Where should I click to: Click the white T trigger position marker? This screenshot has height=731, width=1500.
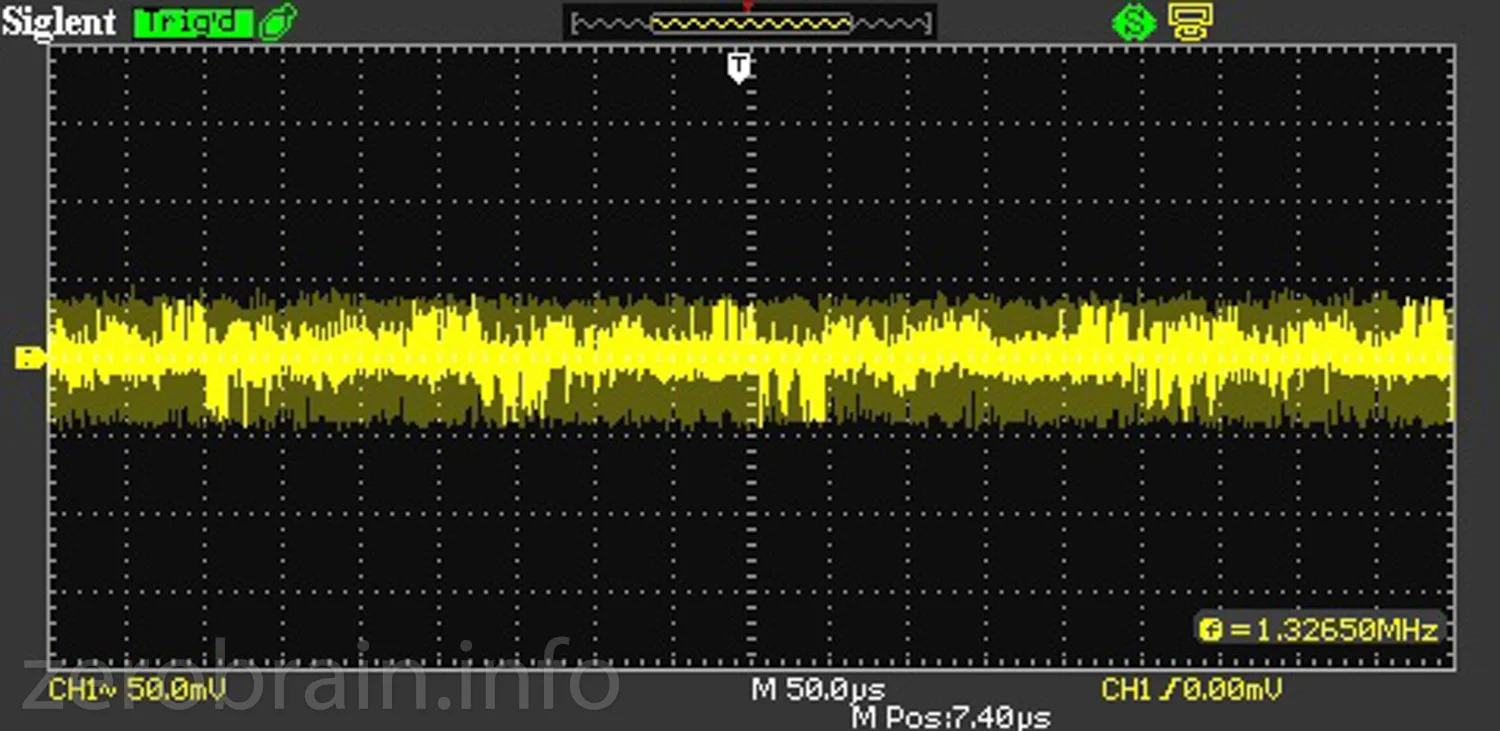point(739,68)
